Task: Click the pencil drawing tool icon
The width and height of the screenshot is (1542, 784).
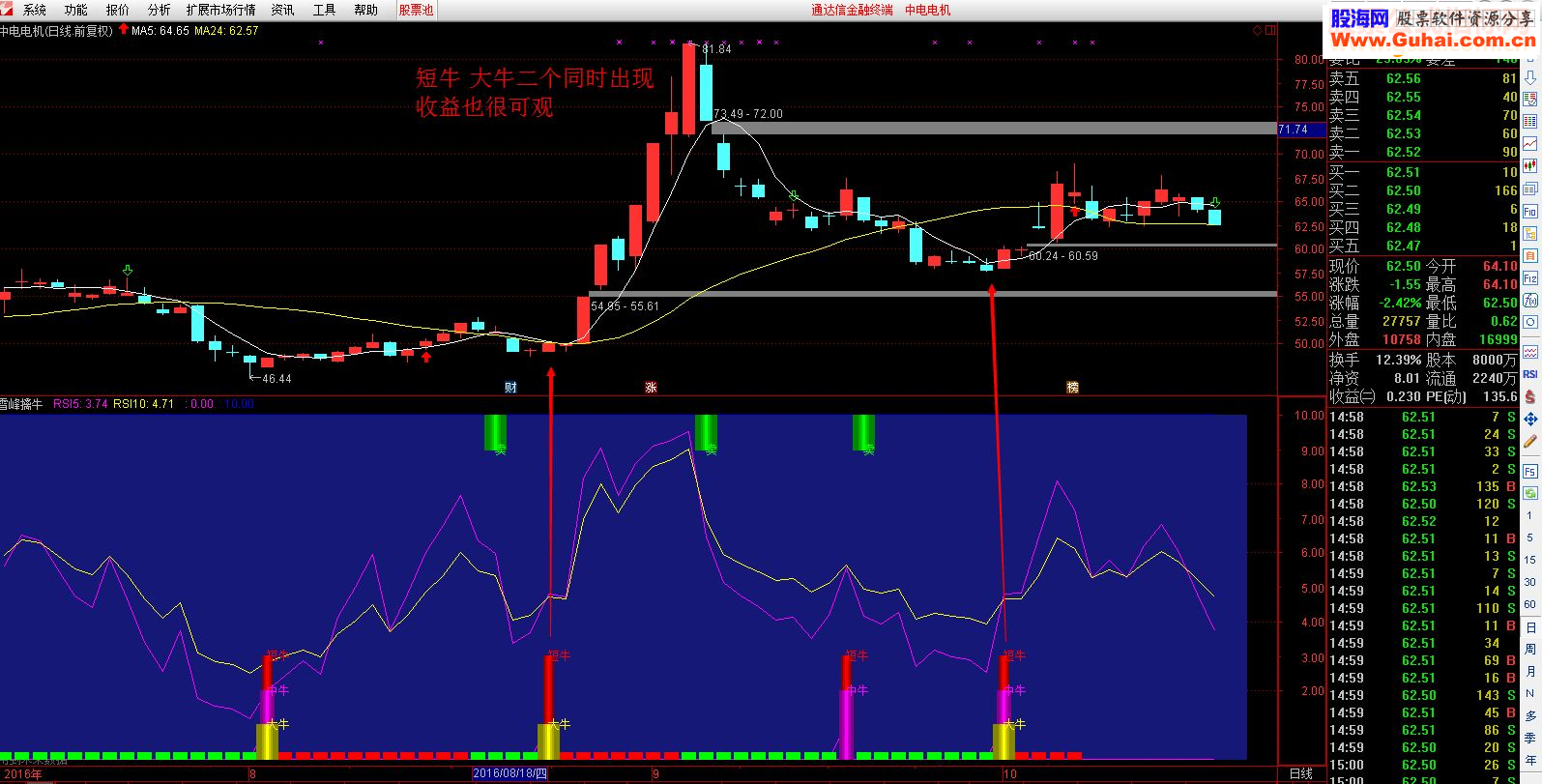Action: [1530, 442]
